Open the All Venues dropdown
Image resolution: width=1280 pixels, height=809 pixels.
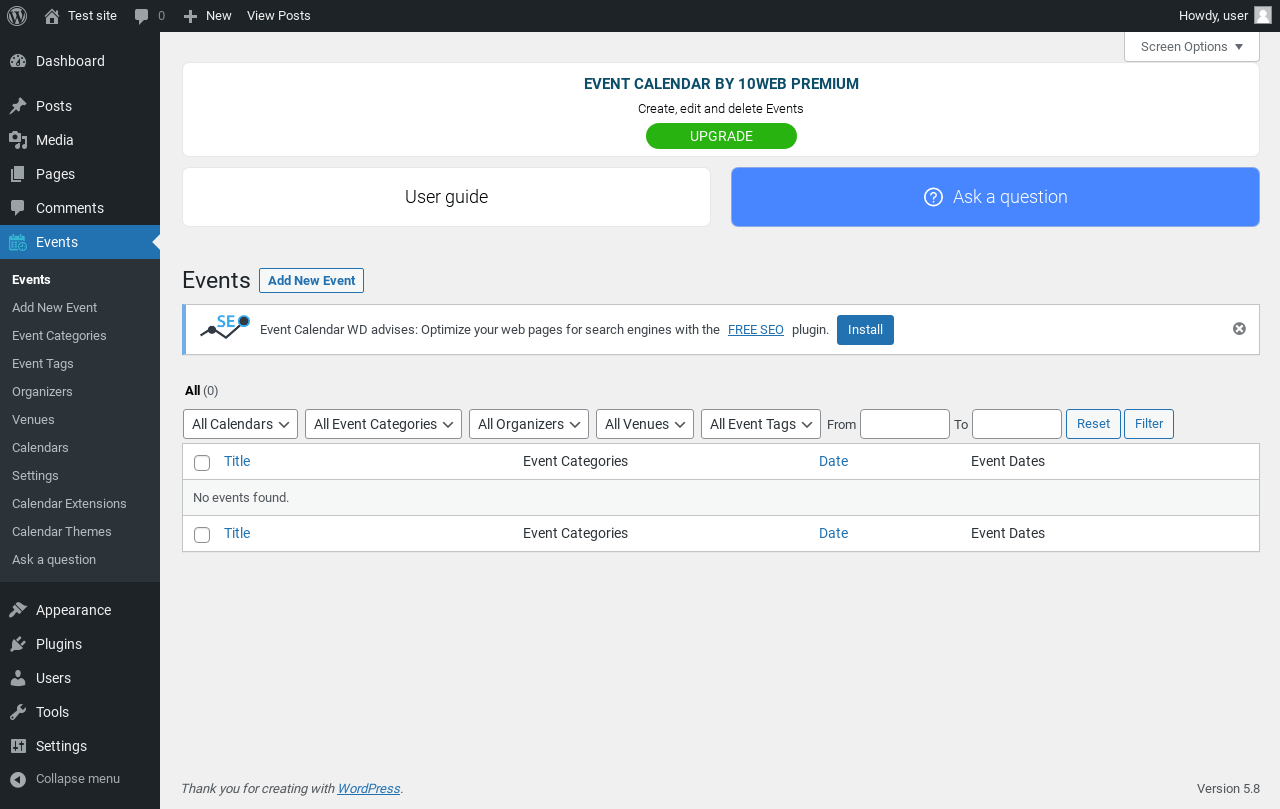pos(645,424)
